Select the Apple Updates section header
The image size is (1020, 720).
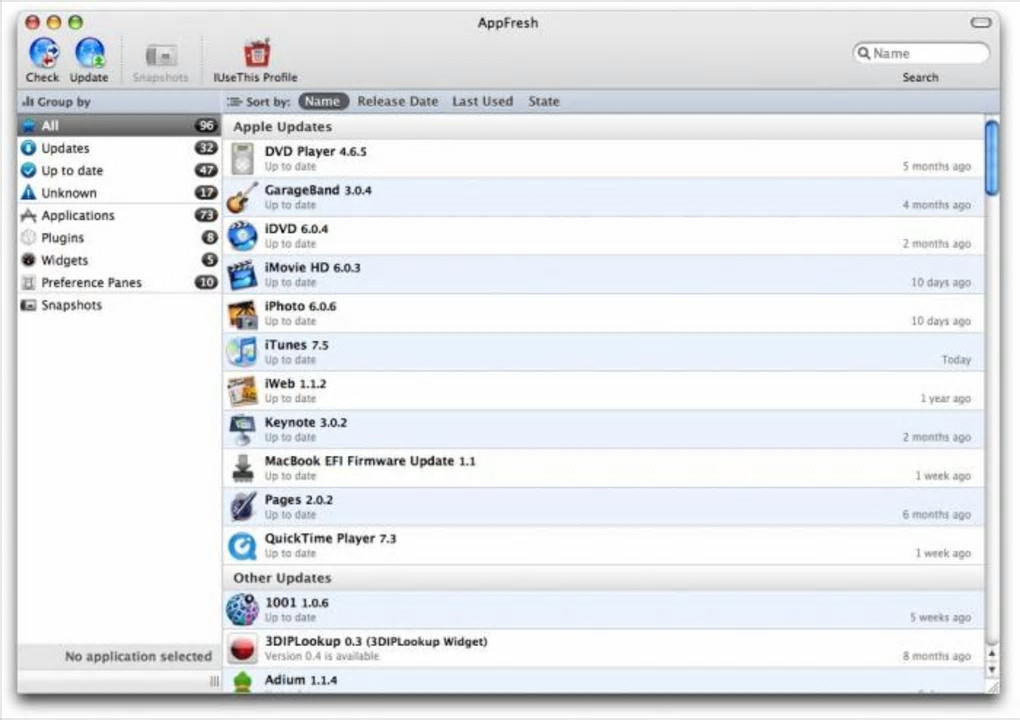[x=282, y=127]
